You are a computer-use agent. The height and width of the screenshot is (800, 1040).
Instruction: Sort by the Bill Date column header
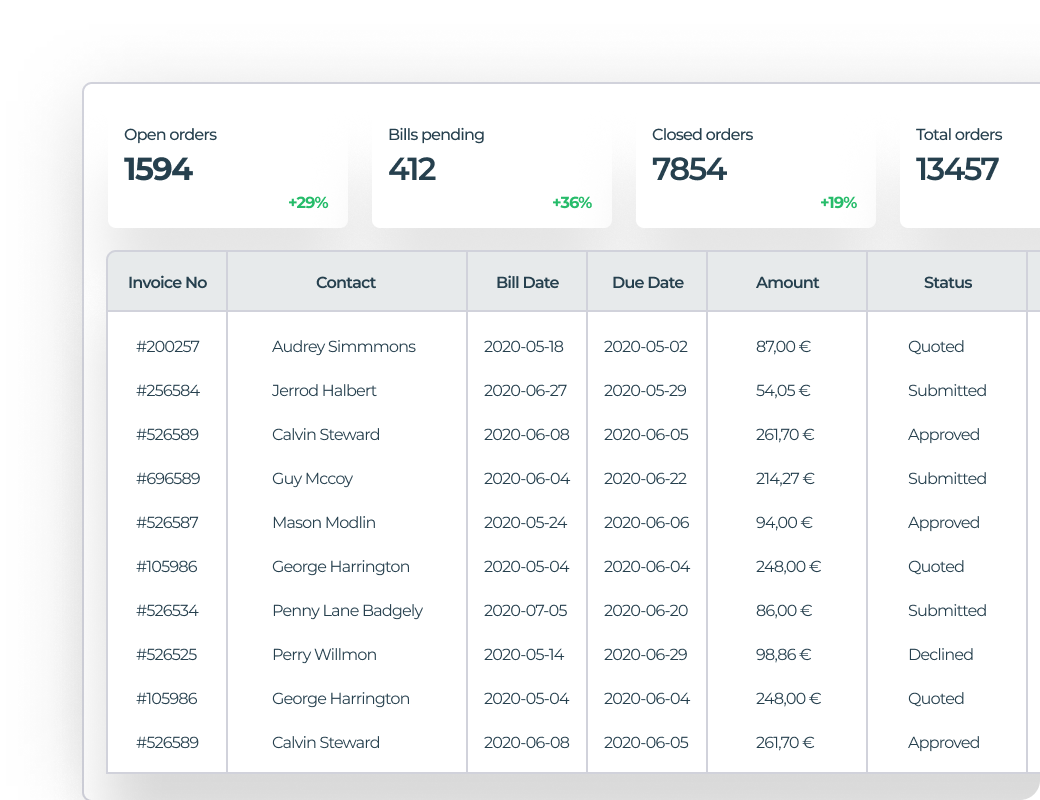point(527,283)
